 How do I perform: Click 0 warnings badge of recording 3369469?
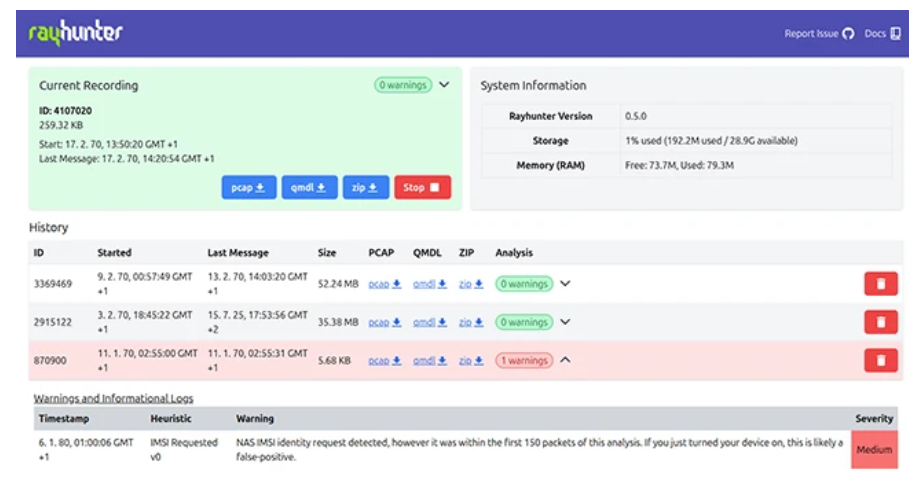(524, 284)
